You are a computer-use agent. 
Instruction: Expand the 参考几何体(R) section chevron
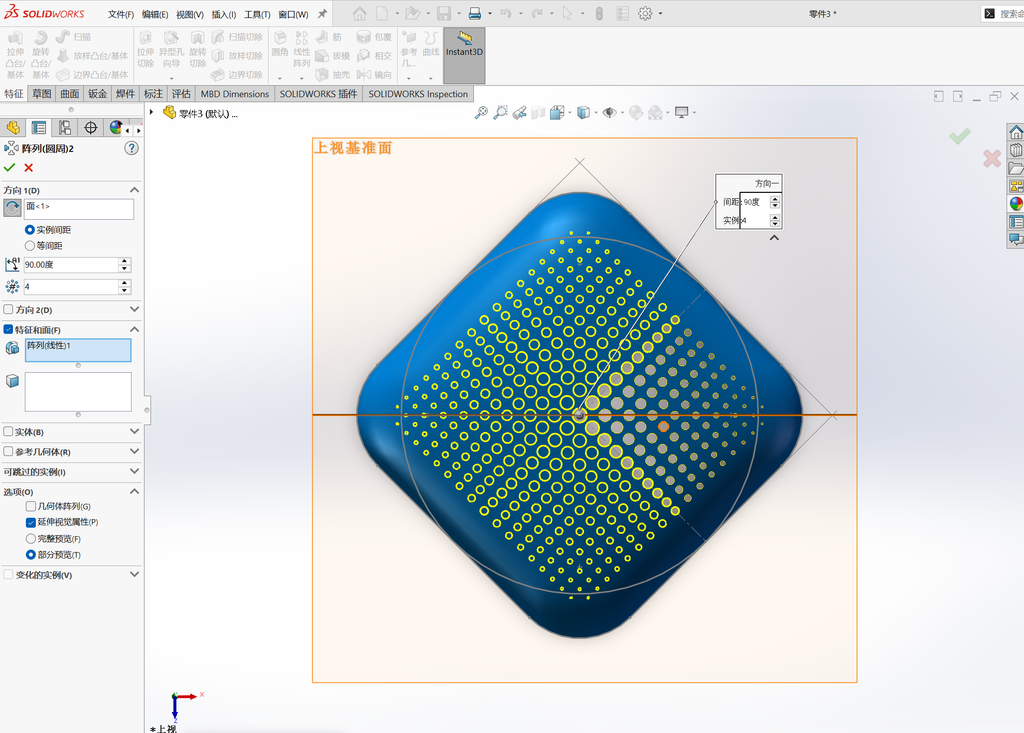(135, 451)
